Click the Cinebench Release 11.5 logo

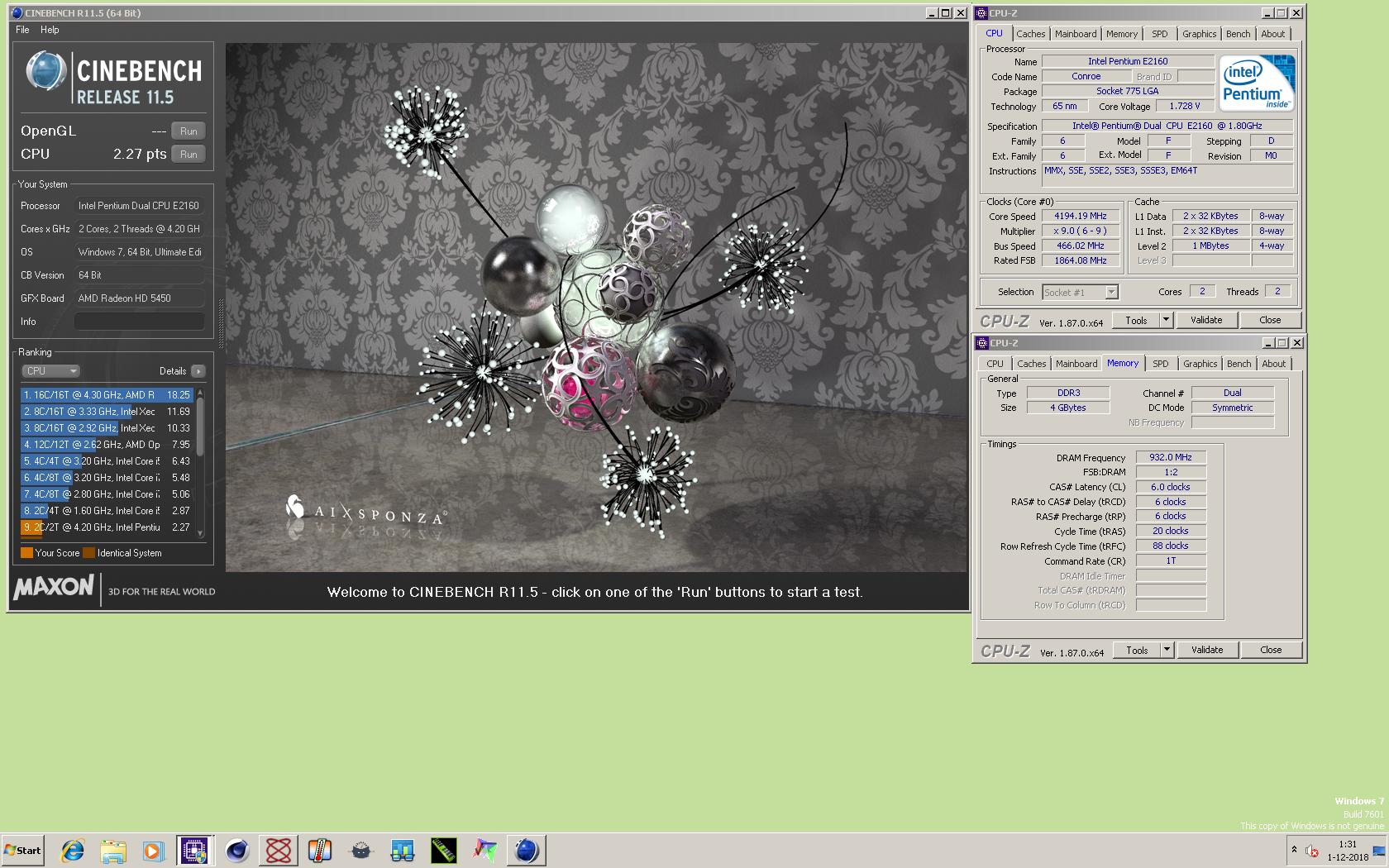(113, 78)
